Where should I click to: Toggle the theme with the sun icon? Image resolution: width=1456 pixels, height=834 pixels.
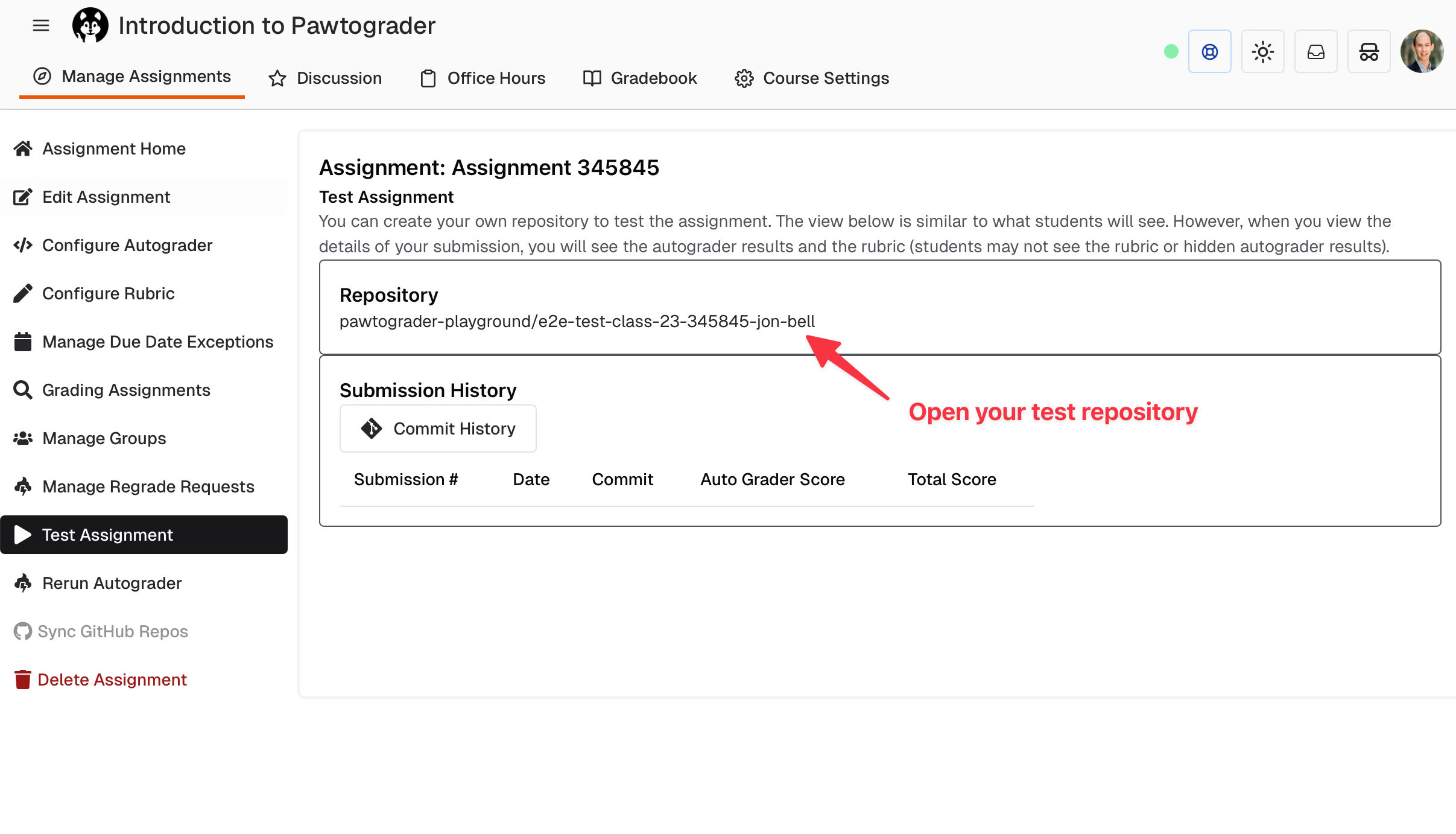click(x=1262, y=51)
